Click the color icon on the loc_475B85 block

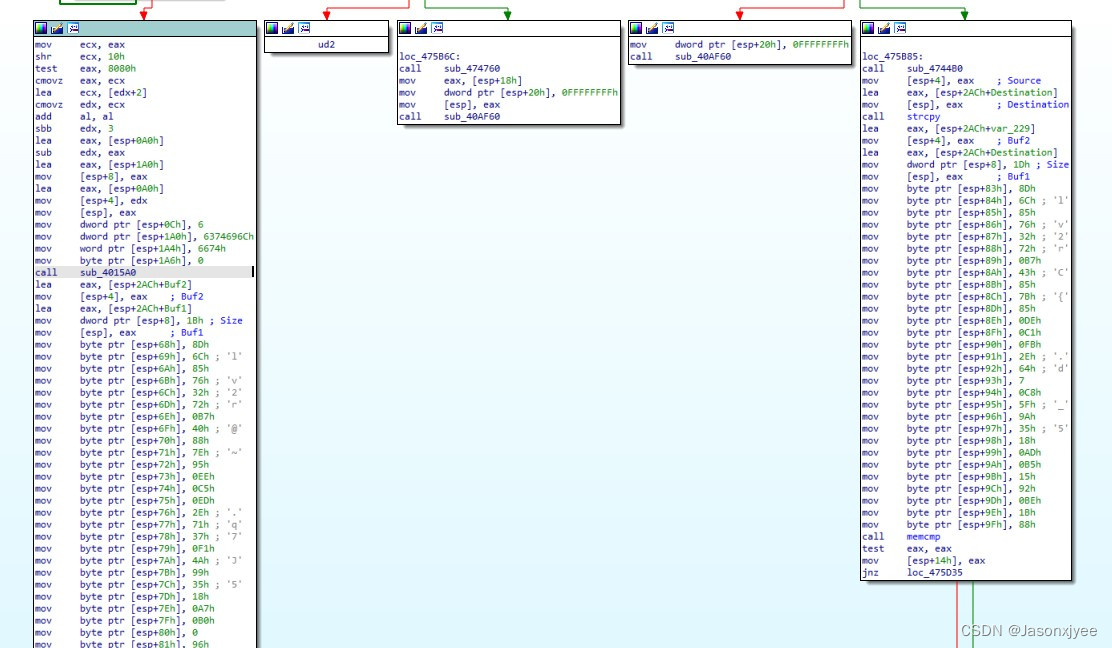(869, 29)
